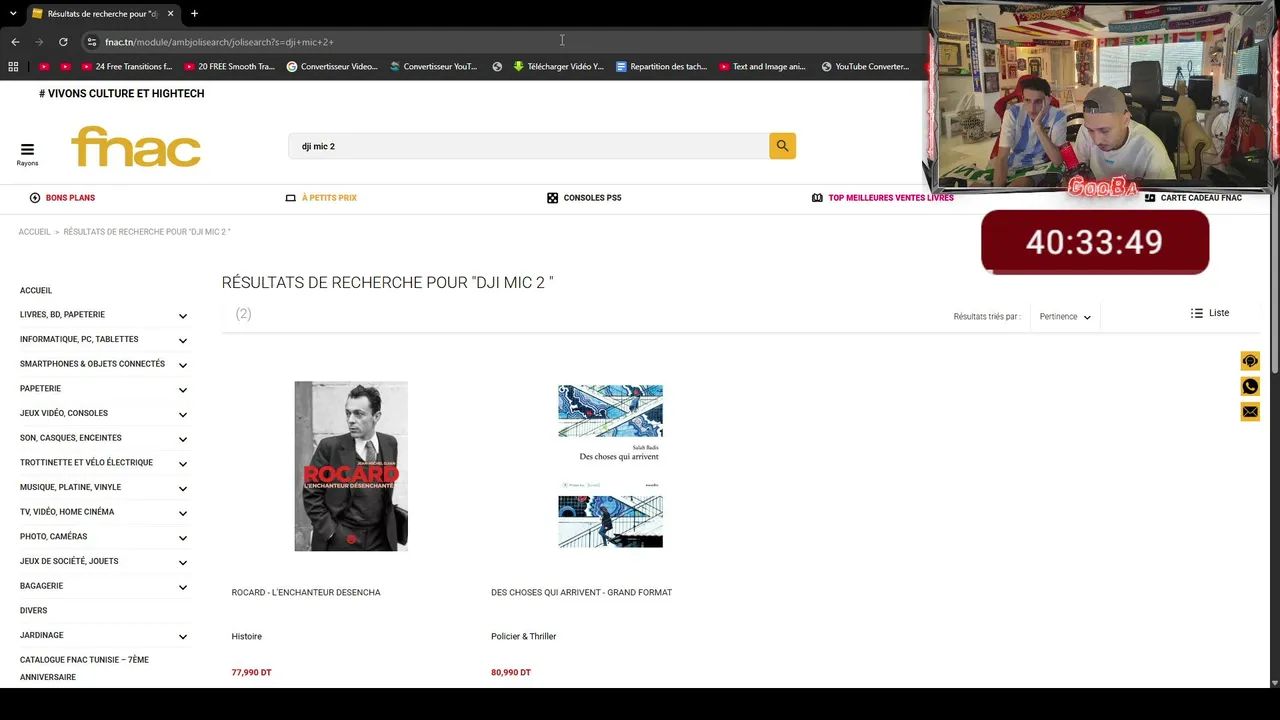The image size is (1280, 720).
Task: Click the page vertical scrollbar down arrow
Action: [x=1274, y=682]
